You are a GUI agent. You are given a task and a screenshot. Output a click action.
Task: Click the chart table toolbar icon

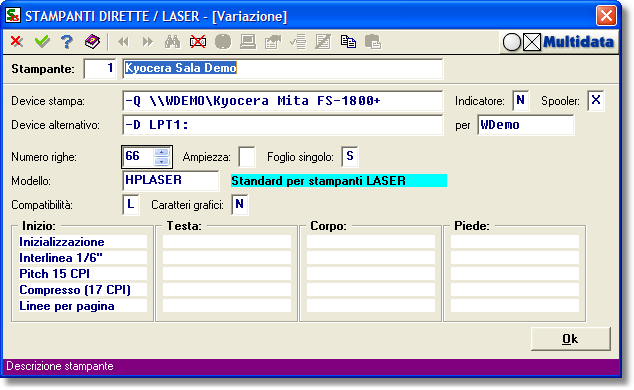click(273, 42)
